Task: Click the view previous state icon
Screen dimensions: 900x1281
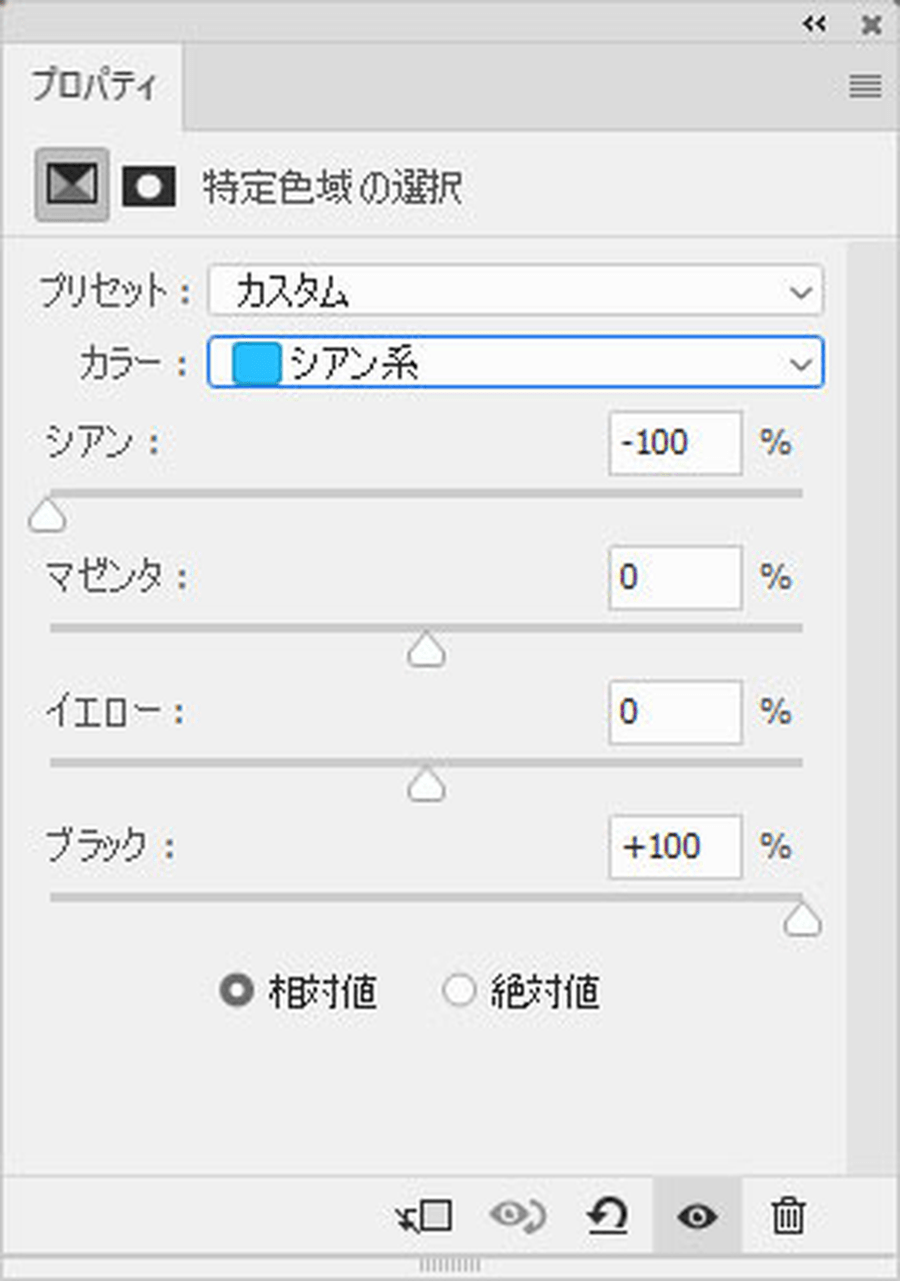Action: pyautogui.click(x=516, y=1216)
